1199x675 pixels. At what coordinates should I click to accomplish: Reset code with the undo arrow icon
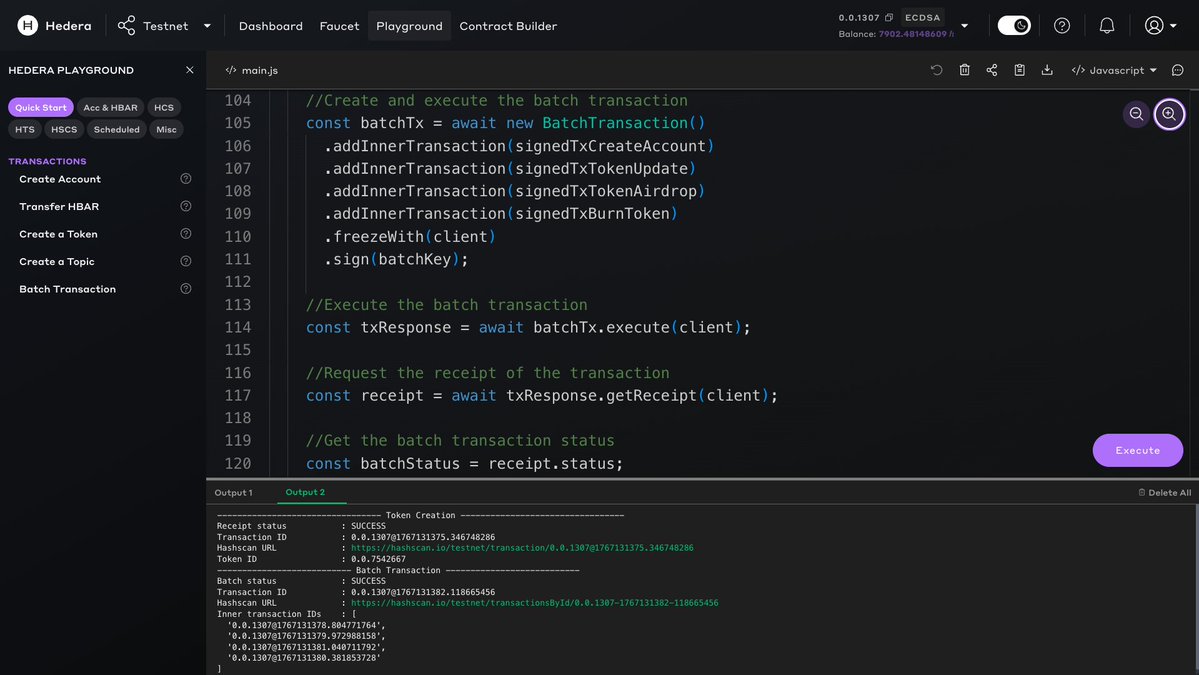pos(936,70)
